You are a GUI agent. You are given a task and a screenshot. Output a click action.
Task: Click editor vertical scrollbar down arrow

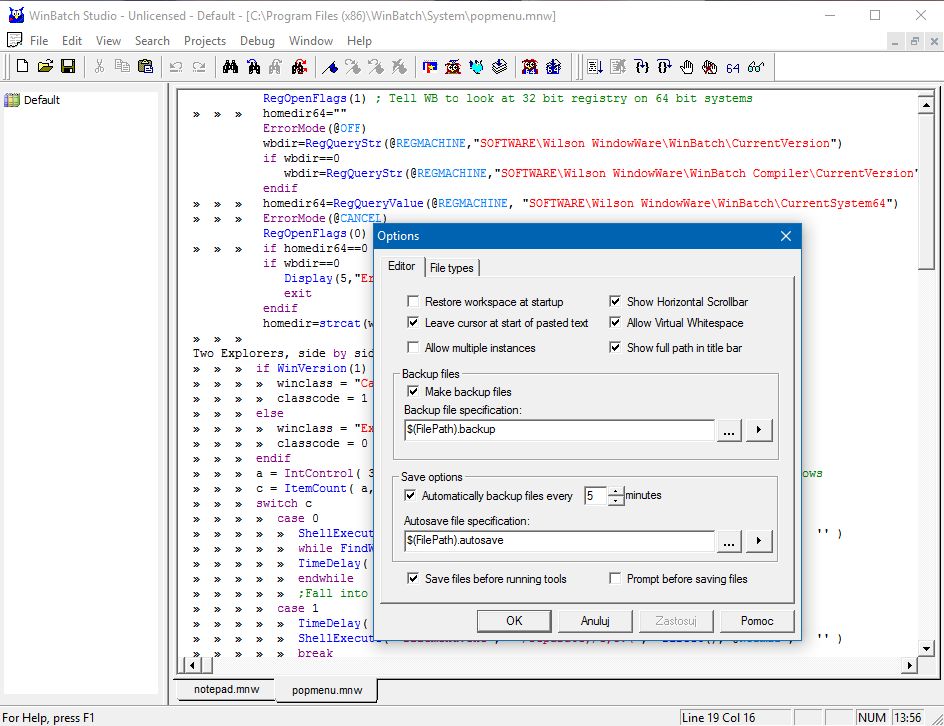click(x=926, y=648)
